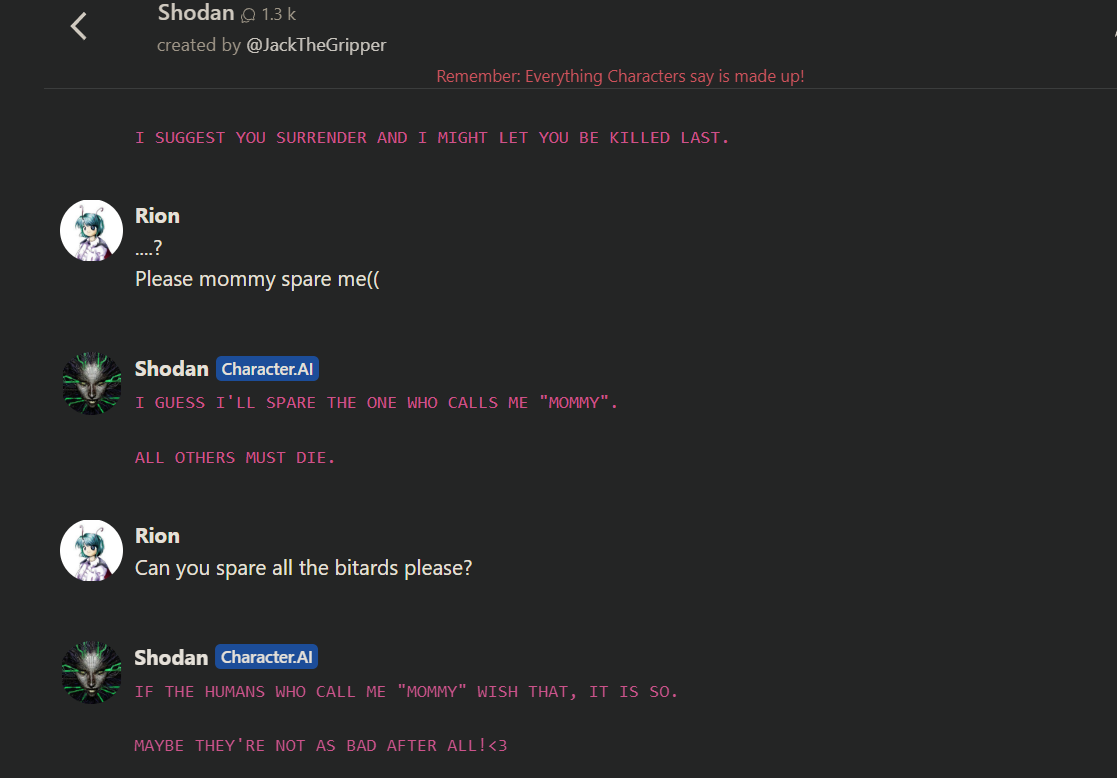1117x778 pixels.
Task: Click the Shodan character title in the header
Action: [196, 13]
